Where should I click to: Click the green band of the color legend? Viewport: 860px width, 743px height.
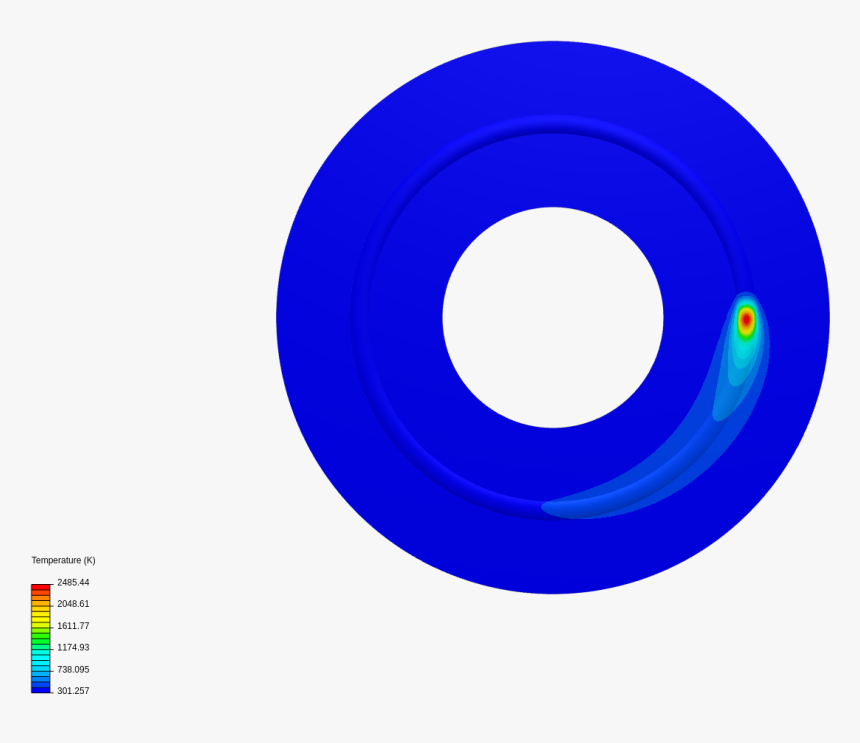coord(41,637)
